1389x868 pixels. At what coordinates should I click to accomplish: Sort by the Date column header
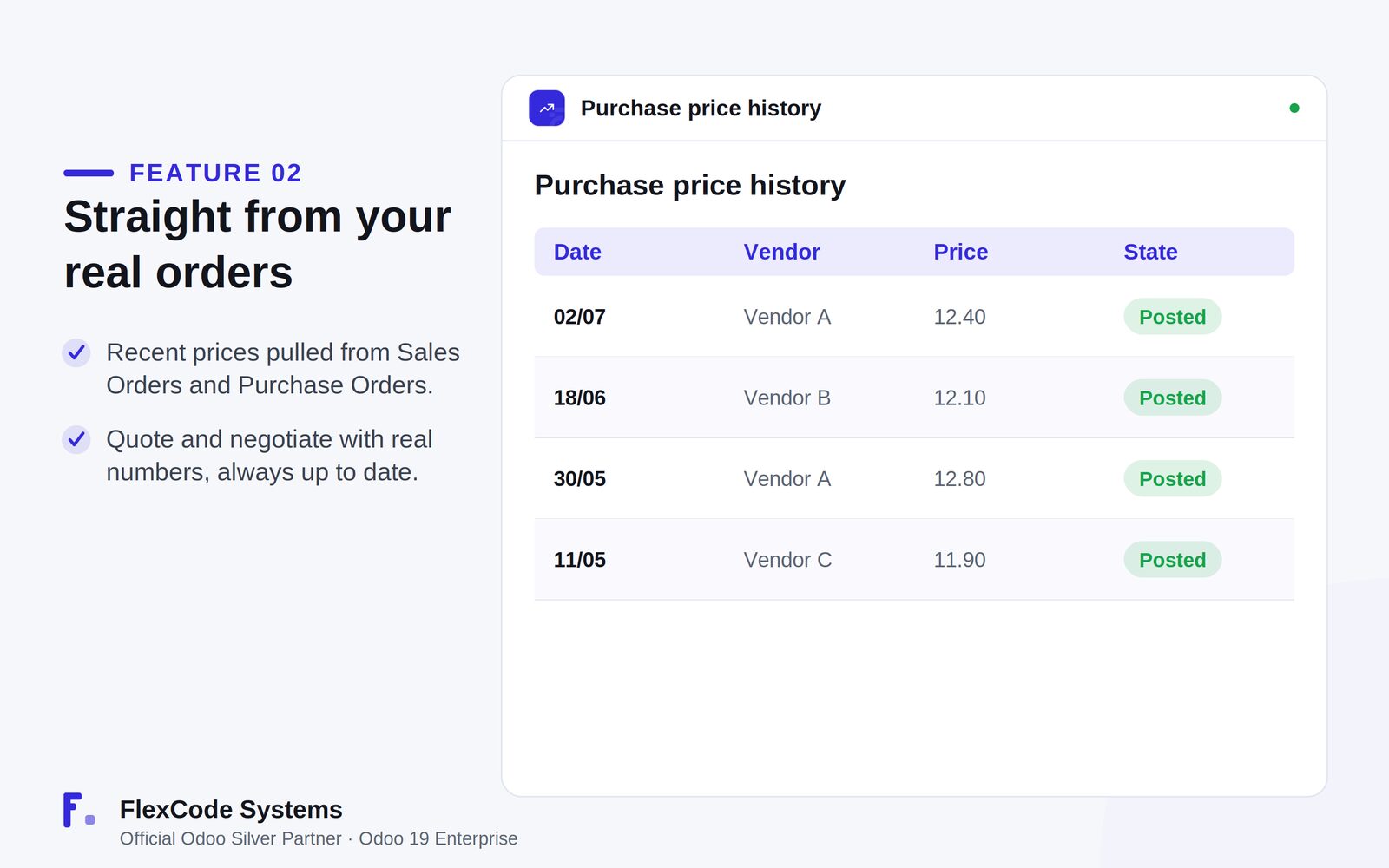click(577, 252)
